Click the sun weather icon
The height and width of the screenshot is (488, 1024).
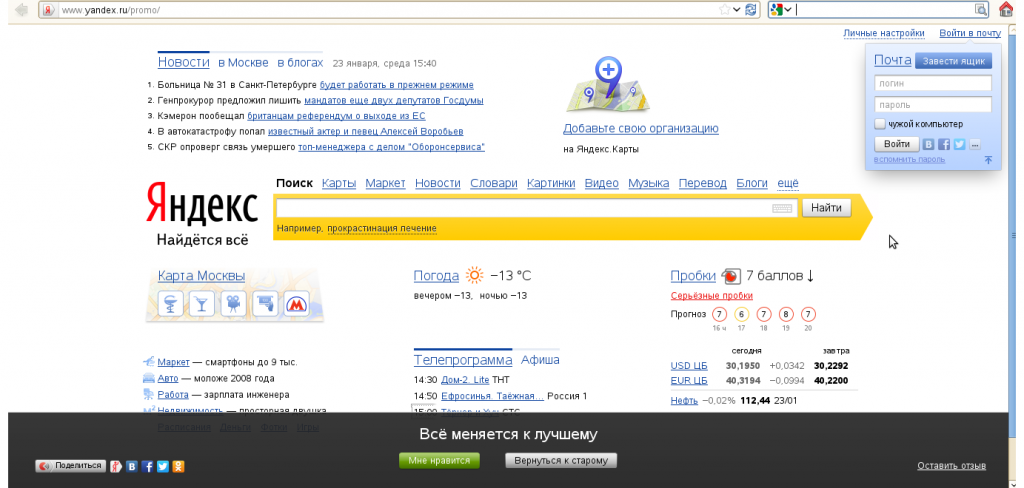(475, 276)
